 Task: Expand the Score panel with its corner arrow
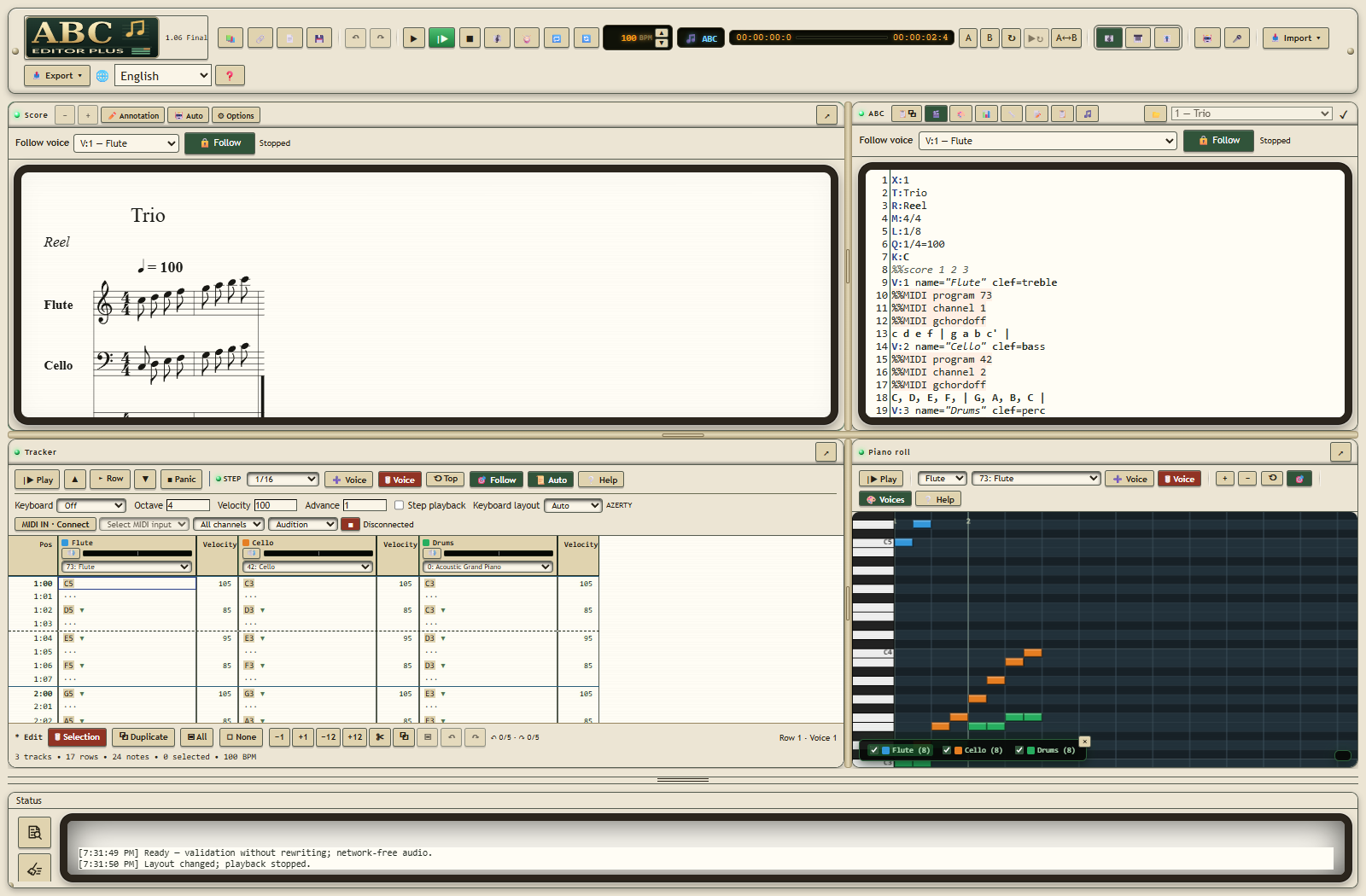coord(826,115)
